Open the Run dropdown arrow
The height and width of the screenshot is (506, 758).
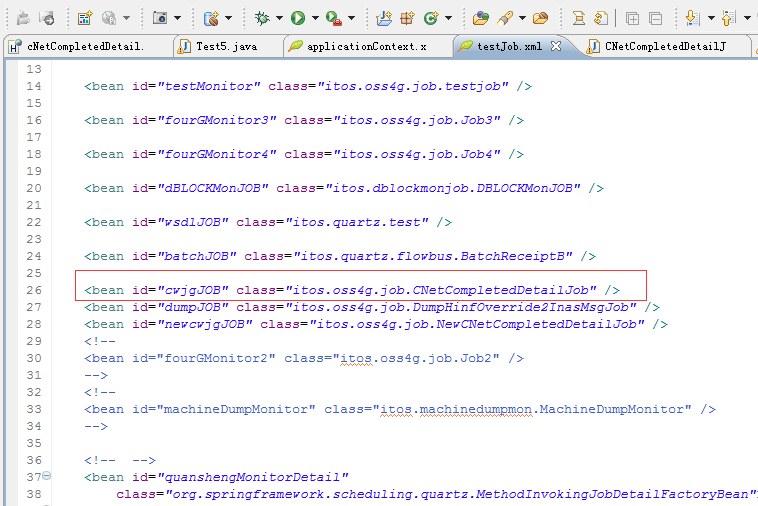(x=314, y=18)
